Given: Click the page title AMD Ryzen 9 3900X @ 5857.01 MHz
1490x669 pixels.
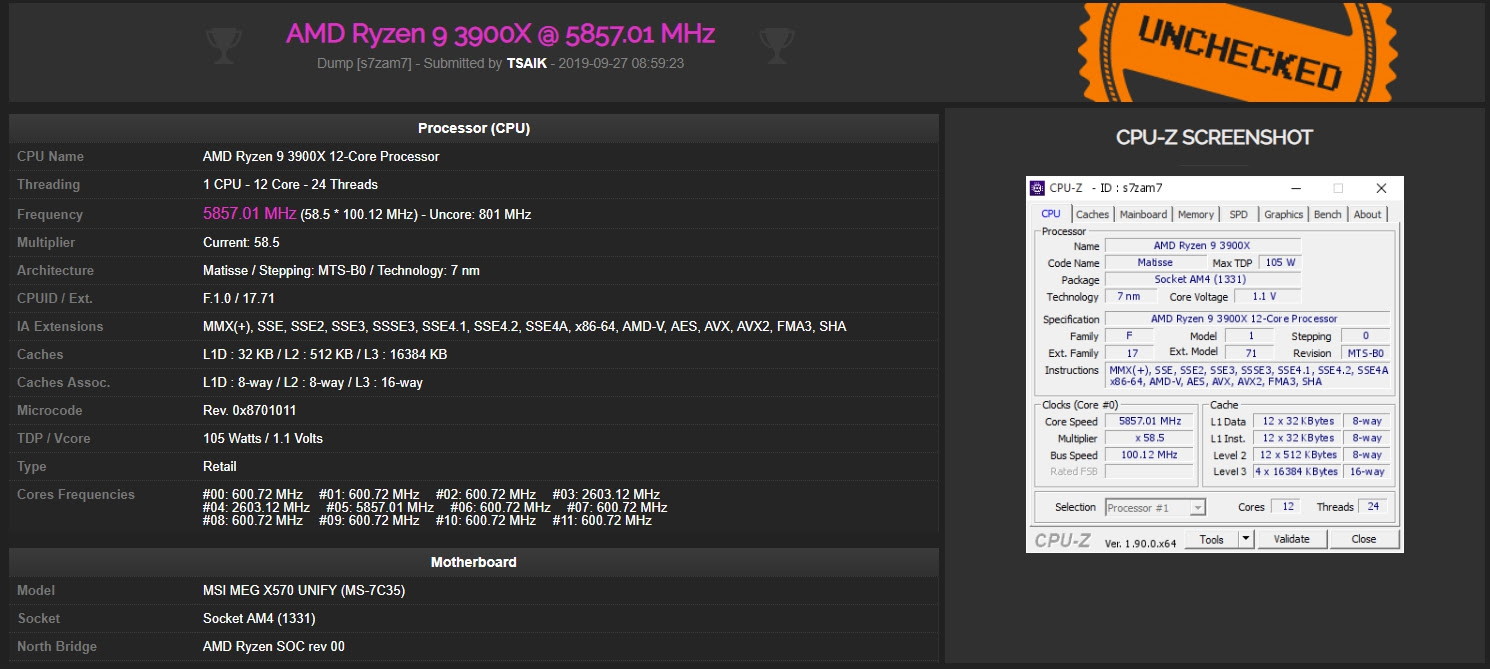Looking at the screenshot, I should [x=500, y=33].
